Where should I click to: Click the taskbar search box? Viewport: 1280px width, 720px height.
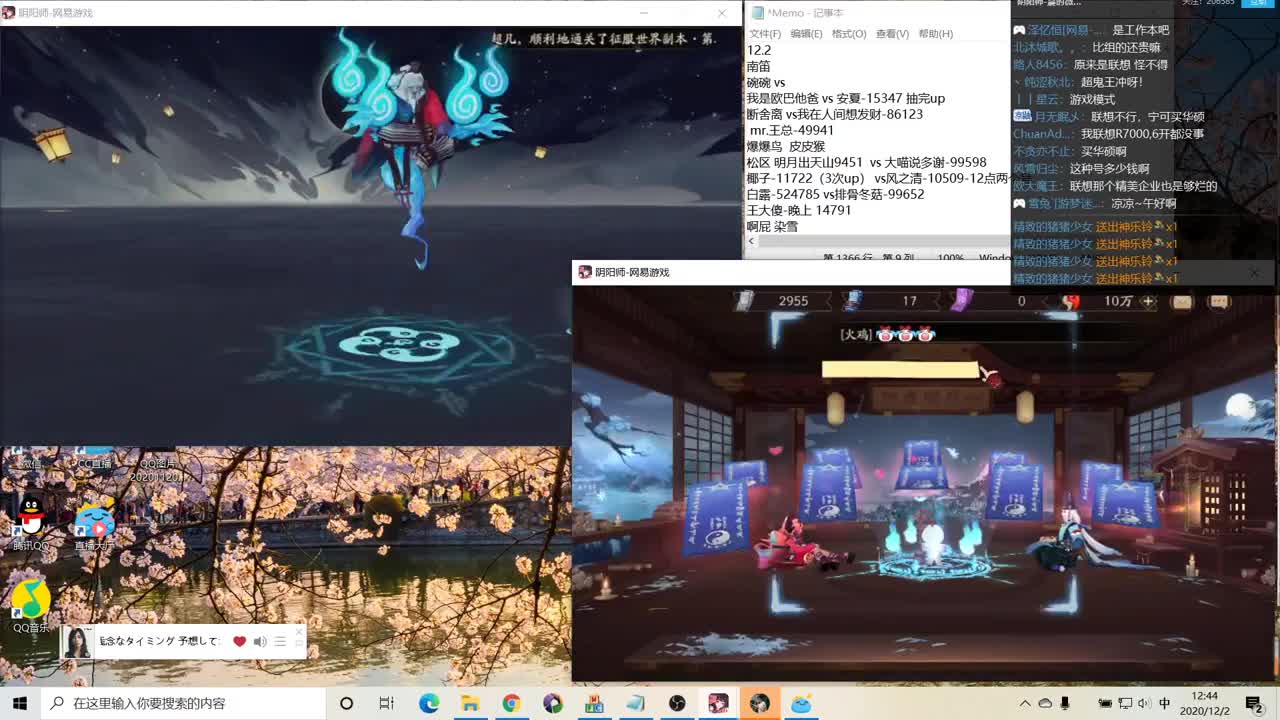(x=183, y=703)
